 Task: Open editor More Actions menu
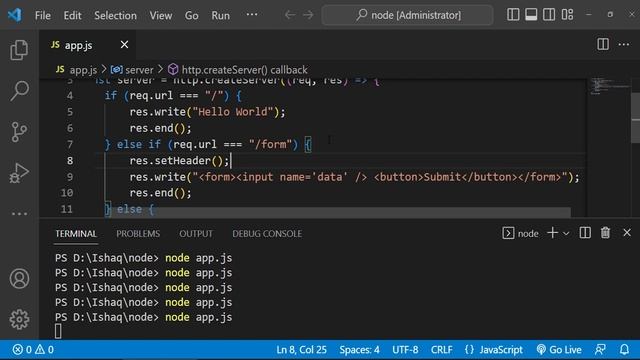click(x=624, y=44)
